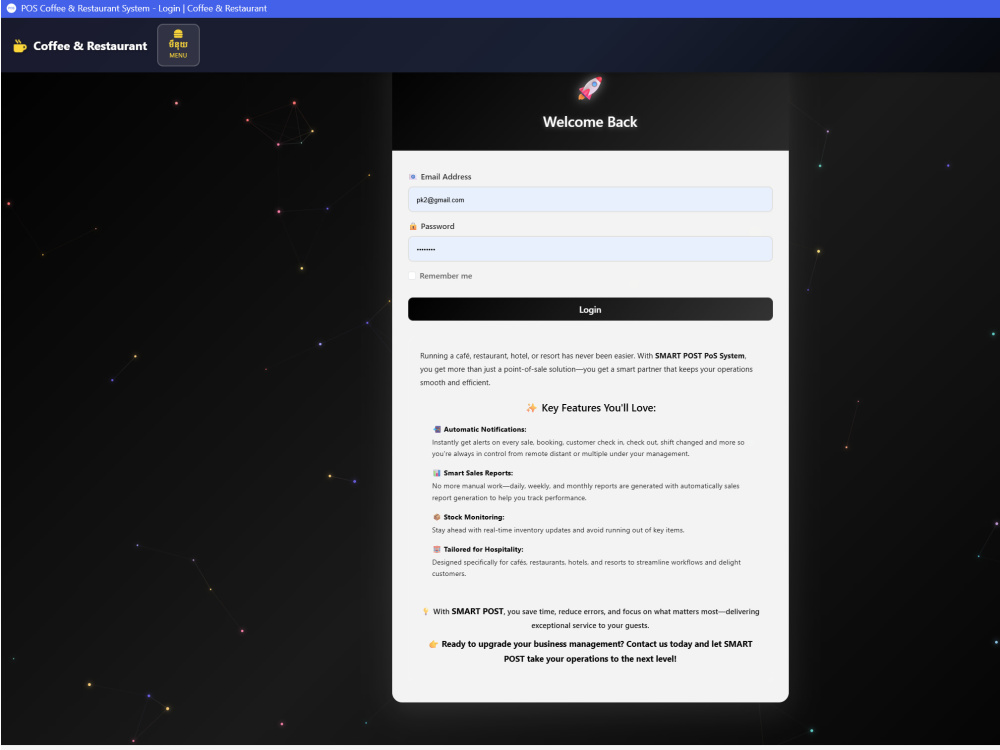Click the Smart Sales Reports chart icon
Viewport: 1000px width, 750px height.
(437, 473)
